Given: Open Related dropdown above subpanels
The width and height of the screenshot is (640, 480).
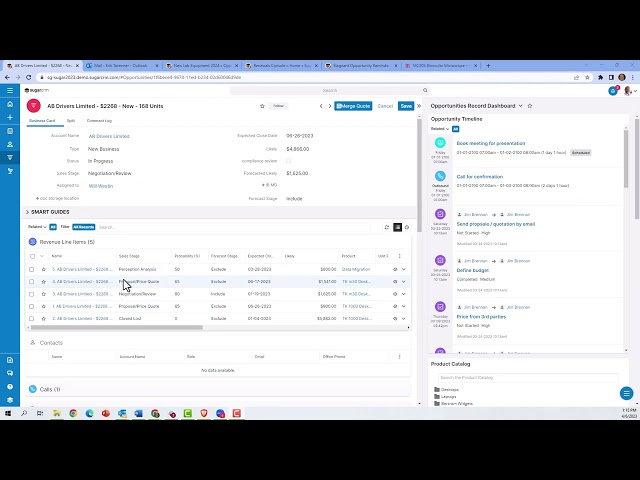Looking at the screenshot, I should coord(37,227).
